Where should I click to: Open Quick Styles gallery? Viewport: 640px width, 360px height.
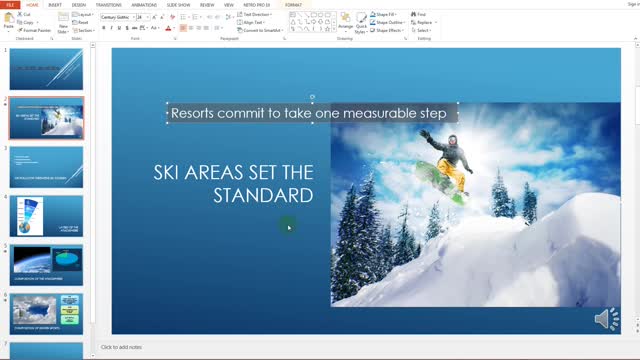pyautogui.click(x=361, y=23)
